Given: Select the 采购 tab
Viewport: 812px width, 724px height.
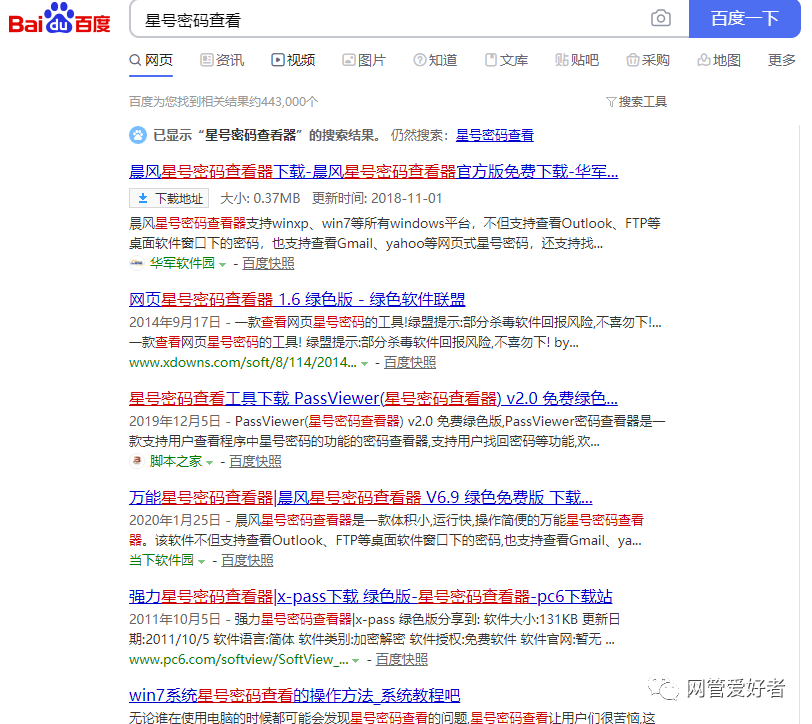Looking at the screenshot, I should pyautogui.click(x=648, y=60).
